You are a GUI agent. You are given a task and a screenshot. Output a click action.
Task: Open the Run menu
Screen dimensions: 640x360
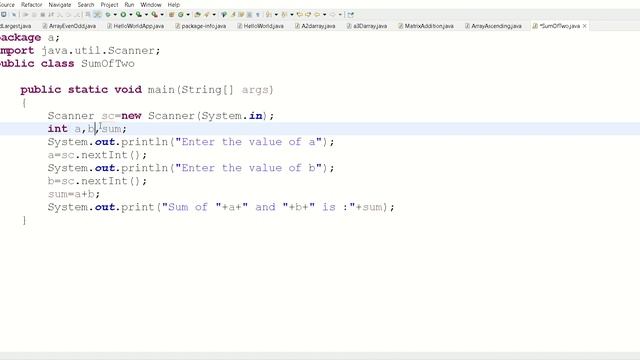(x=129, y=4)
